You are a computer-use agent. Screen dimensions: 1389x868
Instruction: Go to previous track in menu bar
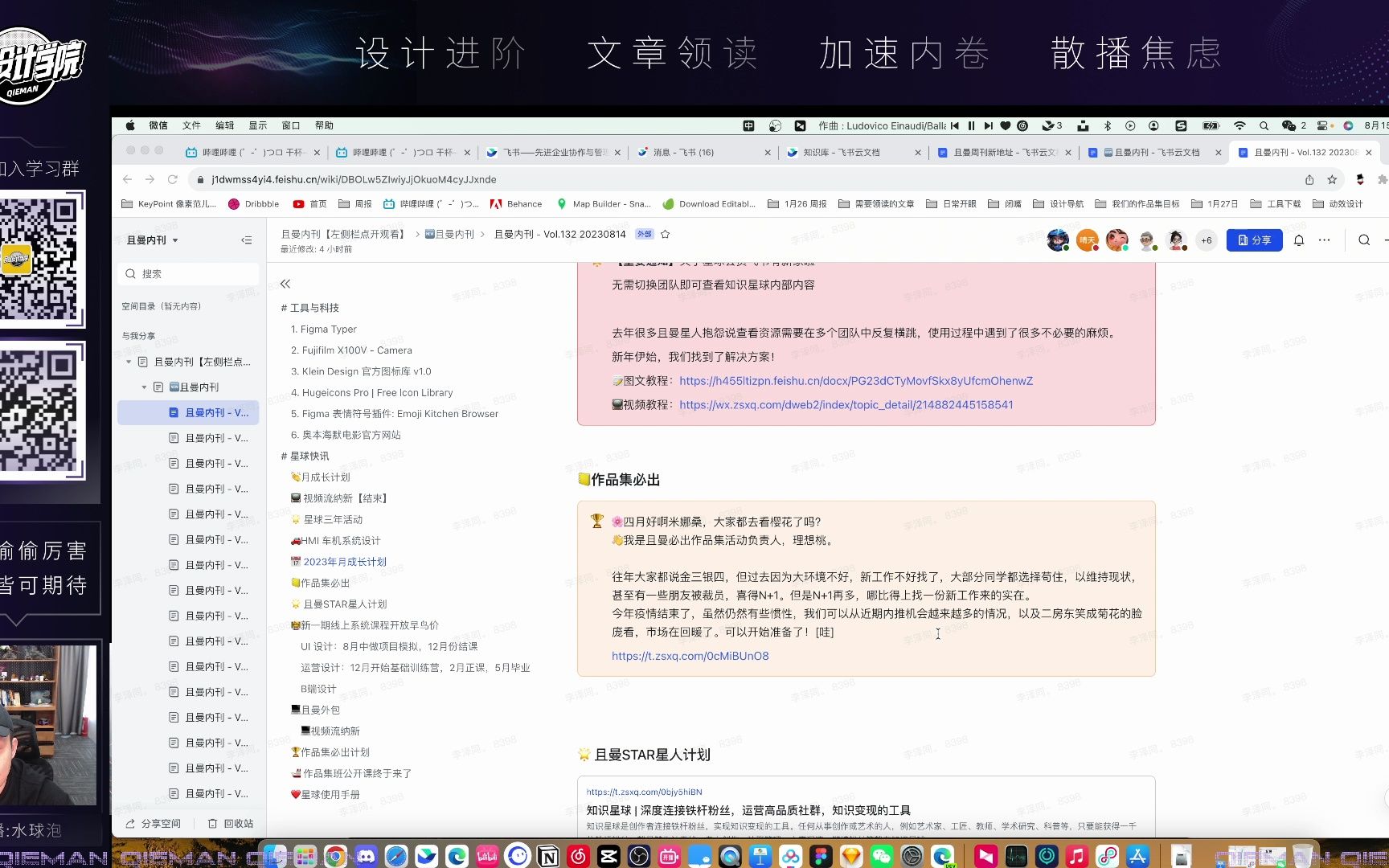click(x=954, y=125)
